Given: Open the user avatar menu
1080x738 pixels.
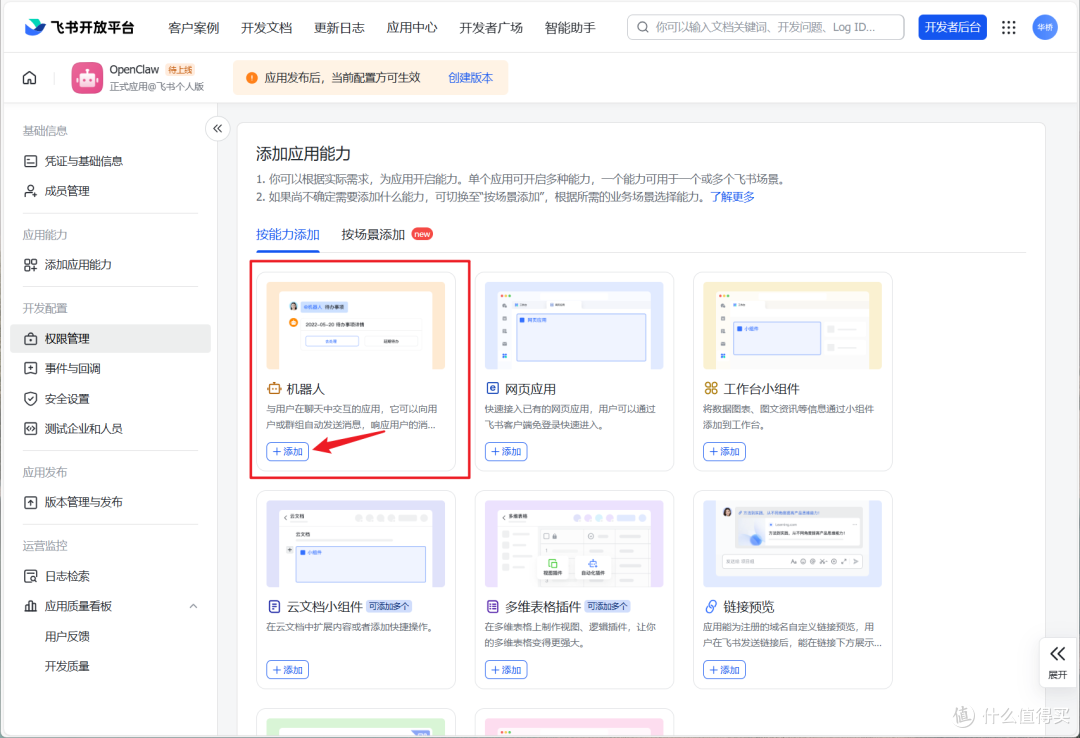Looking at the screenshot, I should click(1045, 28).
